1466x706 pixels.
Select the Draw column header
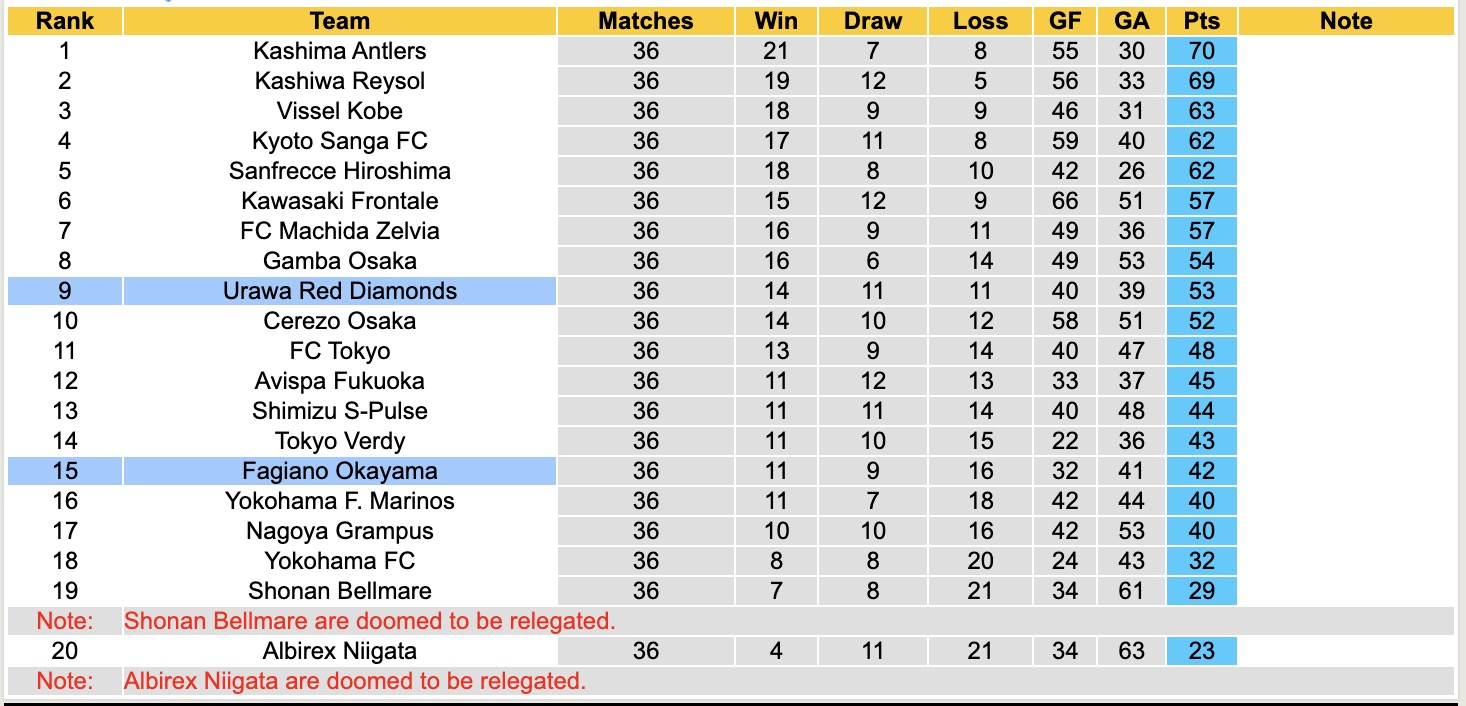(873, 21)
